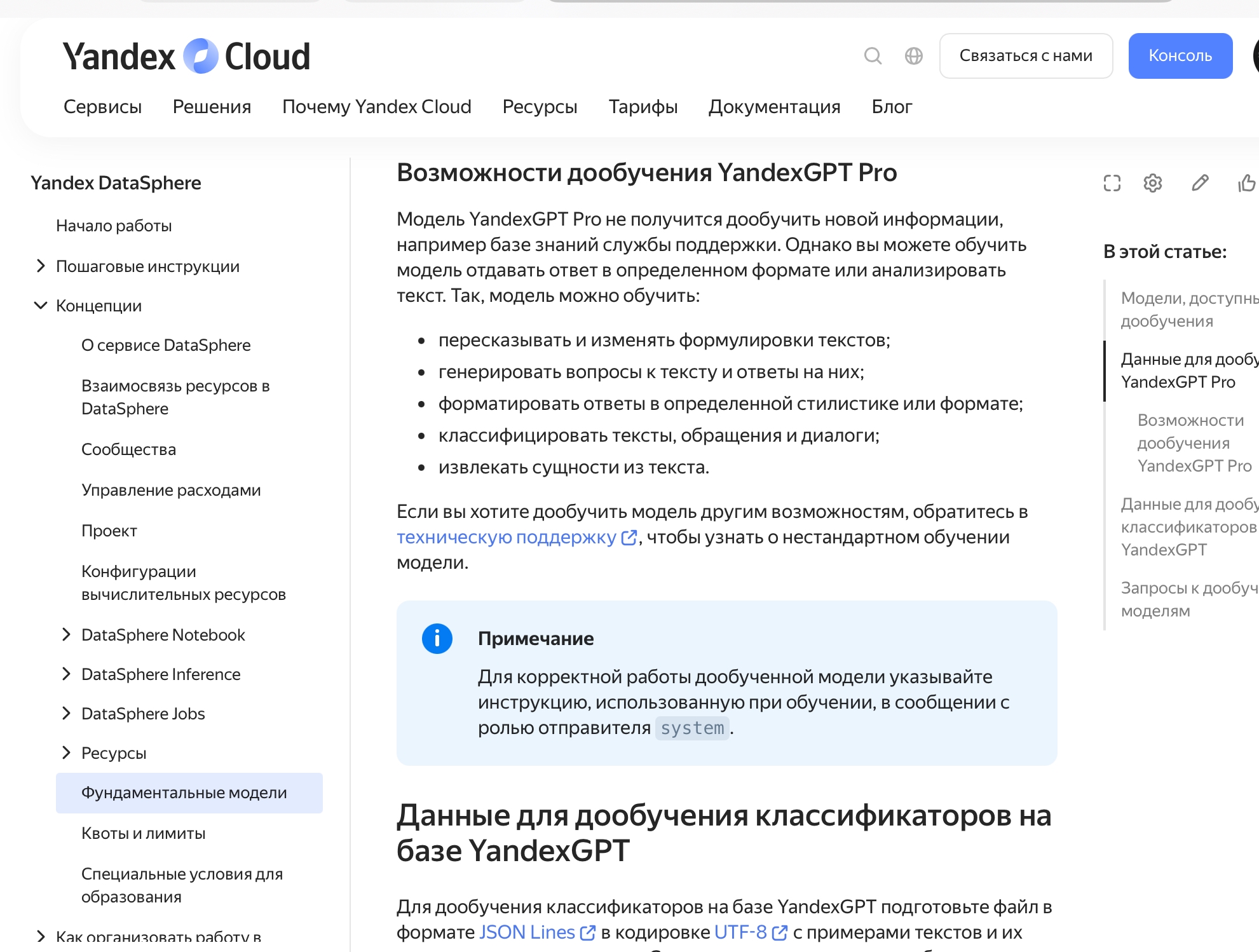This screenshot has width=1259, height=952.
Task: Follow техническую поддержку link
Action: (x=507, y=538)
